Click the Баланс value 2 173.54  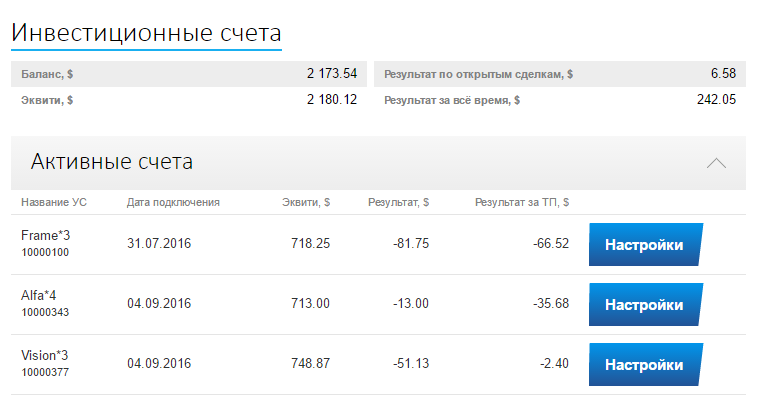click(331, 74)
